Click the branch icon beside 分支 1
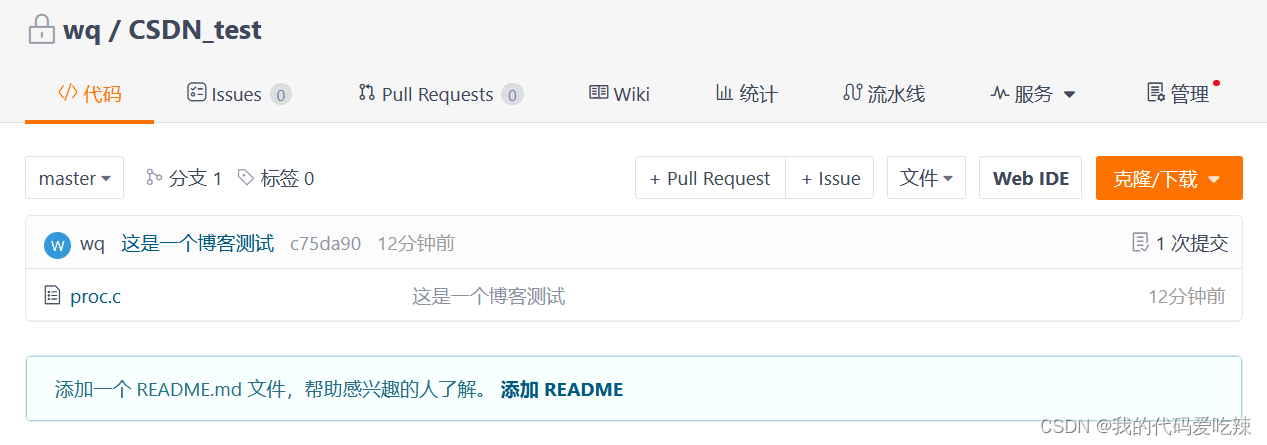The height and width of the screenshot is (445, 1267). (x=154, y=178)
